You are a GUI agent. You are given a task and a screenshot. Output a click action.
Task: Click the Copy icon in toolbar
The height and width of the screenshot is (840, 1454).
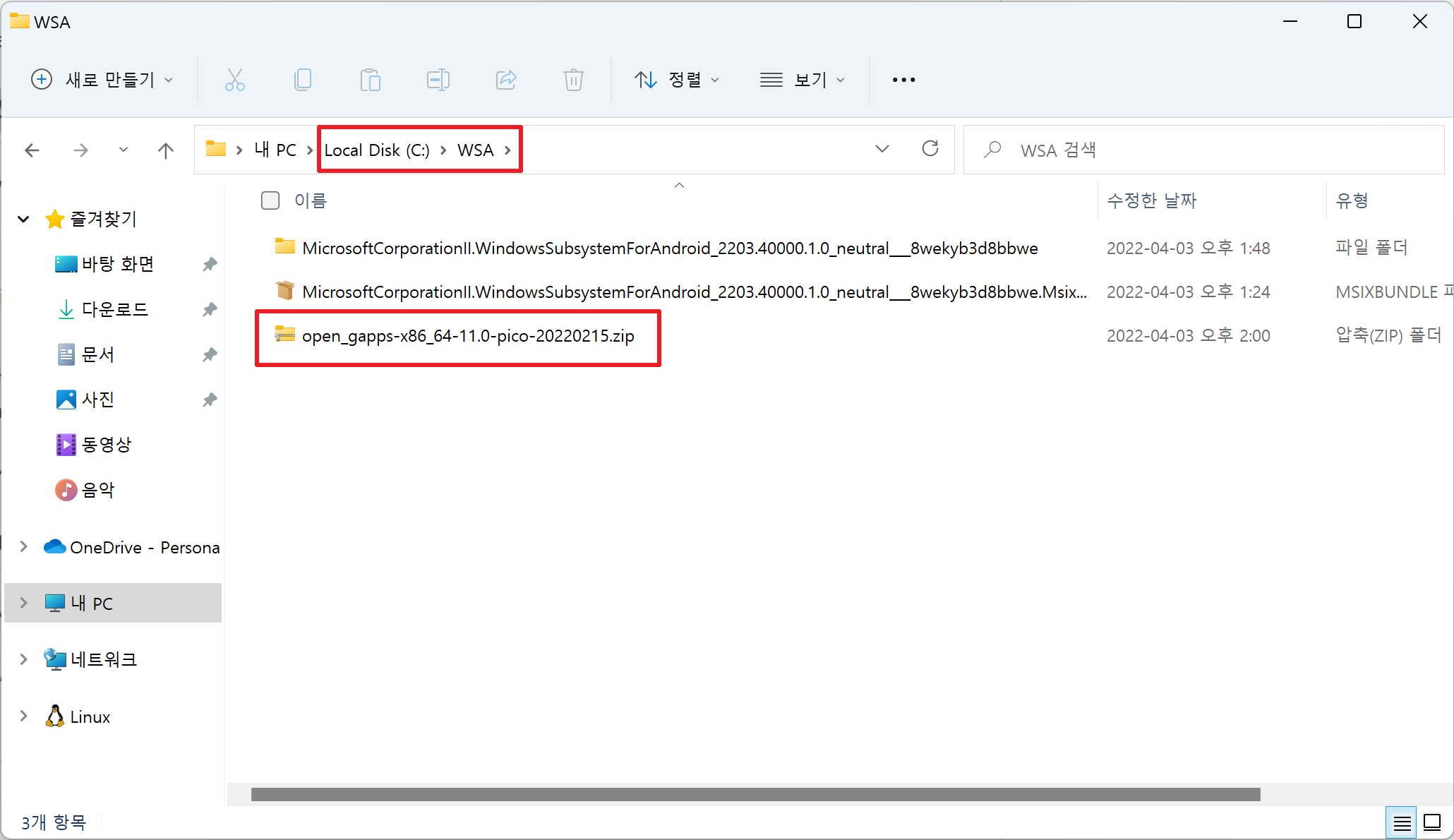303,80
